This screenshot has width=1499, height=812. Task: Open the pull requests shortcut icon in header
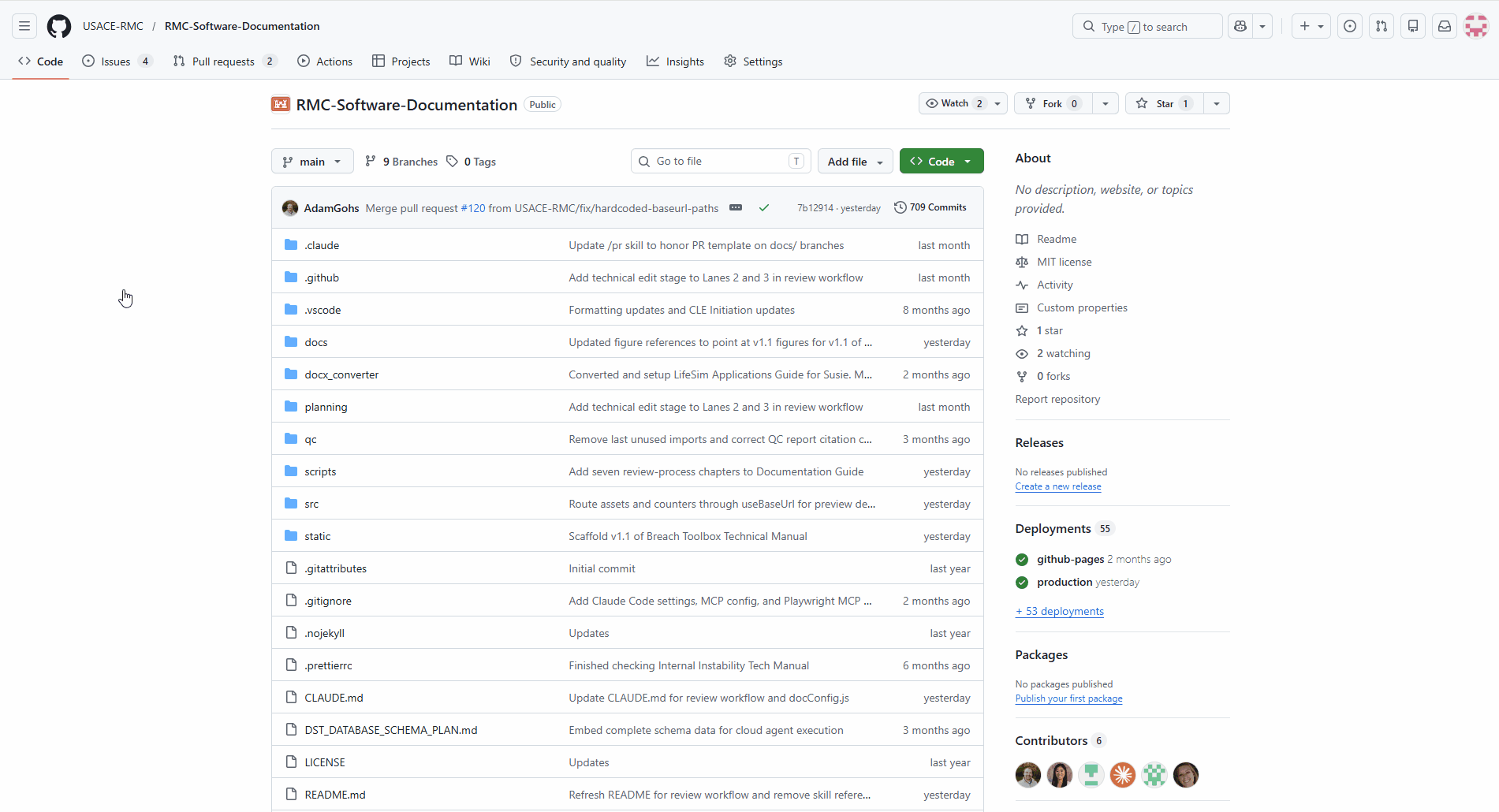tap(1382, 26)
